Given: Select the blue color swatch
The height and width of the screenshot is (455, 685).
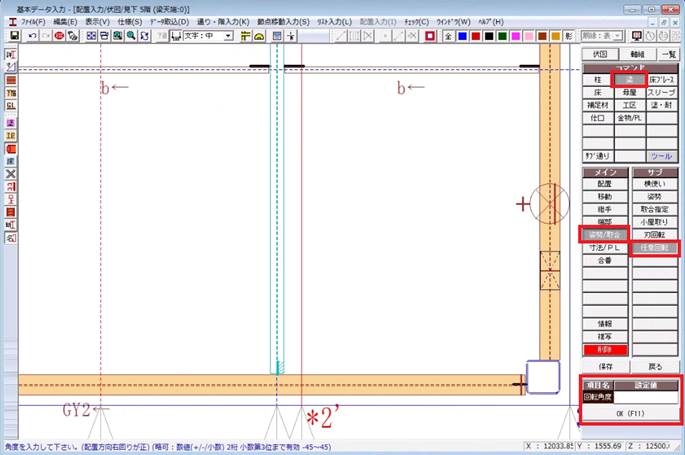Looking at the screenshot, I should [x=462, y=36].
